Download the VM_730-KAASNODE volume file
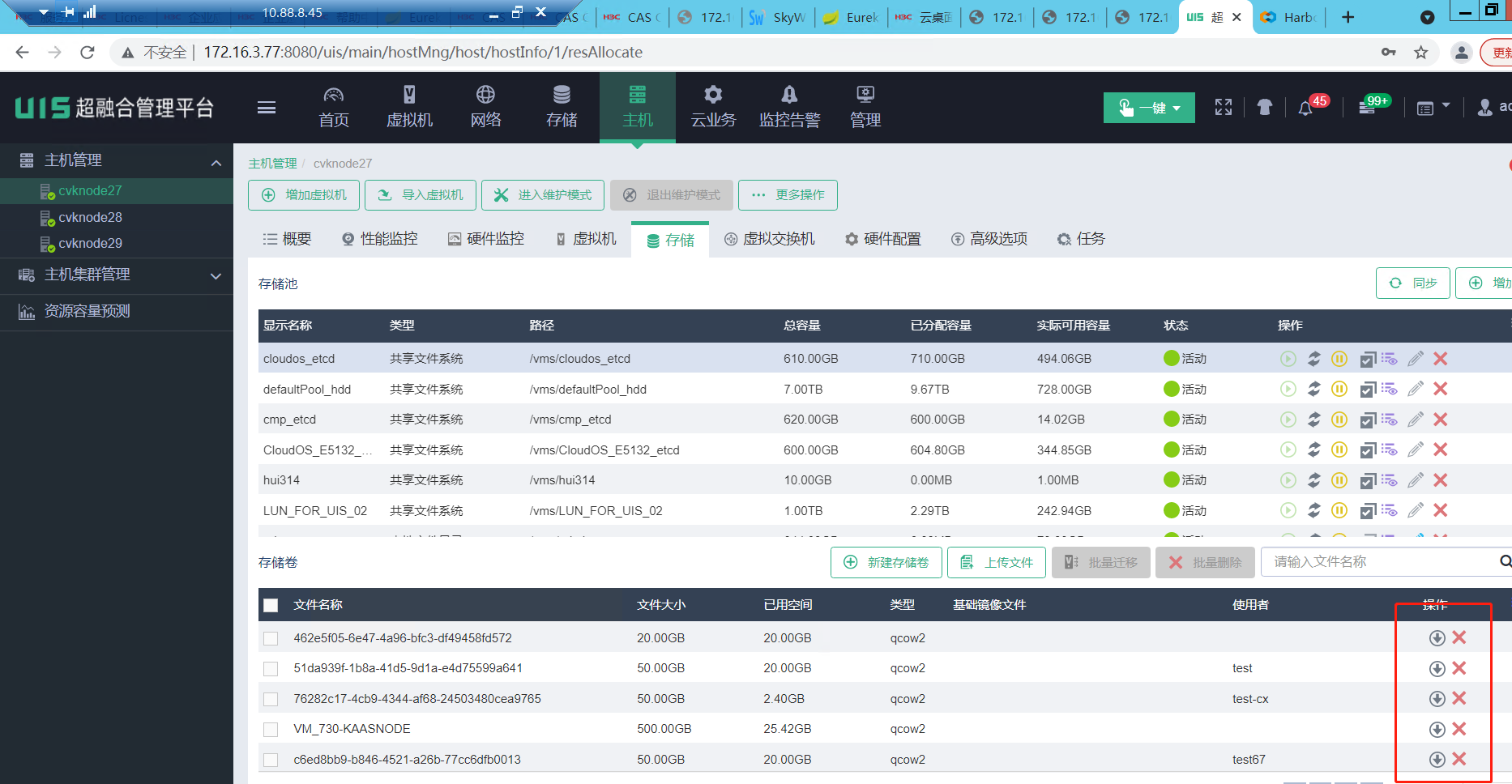The image size is (1512, 784). point(1437,729)
